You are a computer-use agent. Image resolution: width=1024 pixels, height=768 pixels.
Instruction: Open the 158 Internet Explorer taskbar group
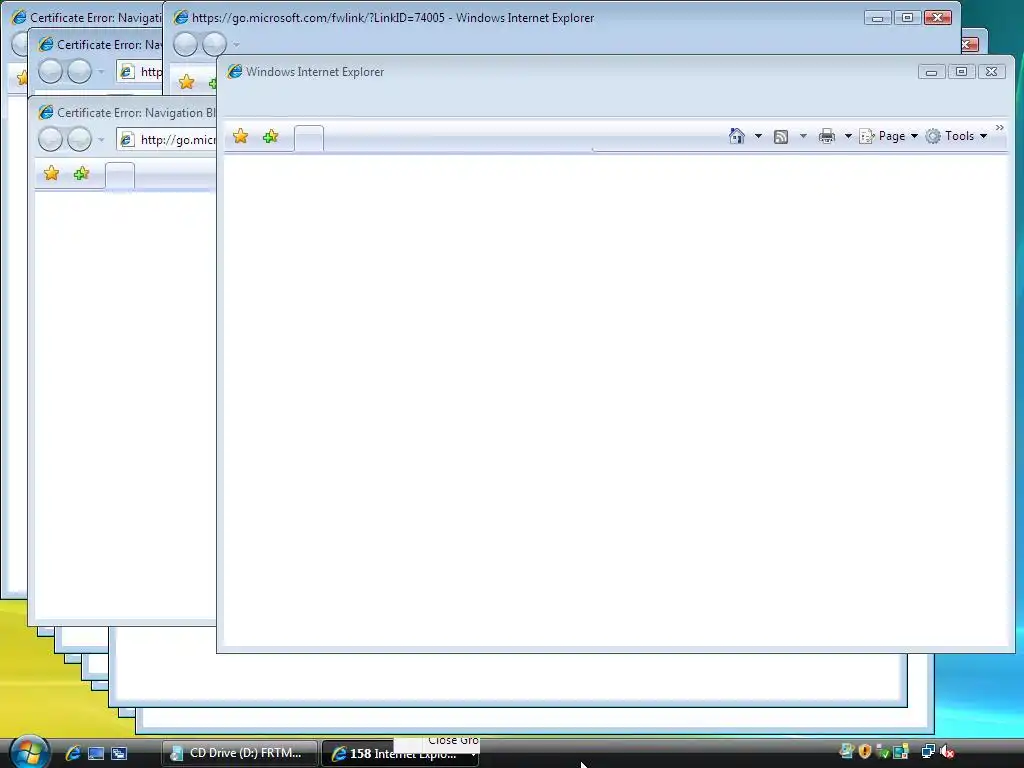tap(401, 754)
